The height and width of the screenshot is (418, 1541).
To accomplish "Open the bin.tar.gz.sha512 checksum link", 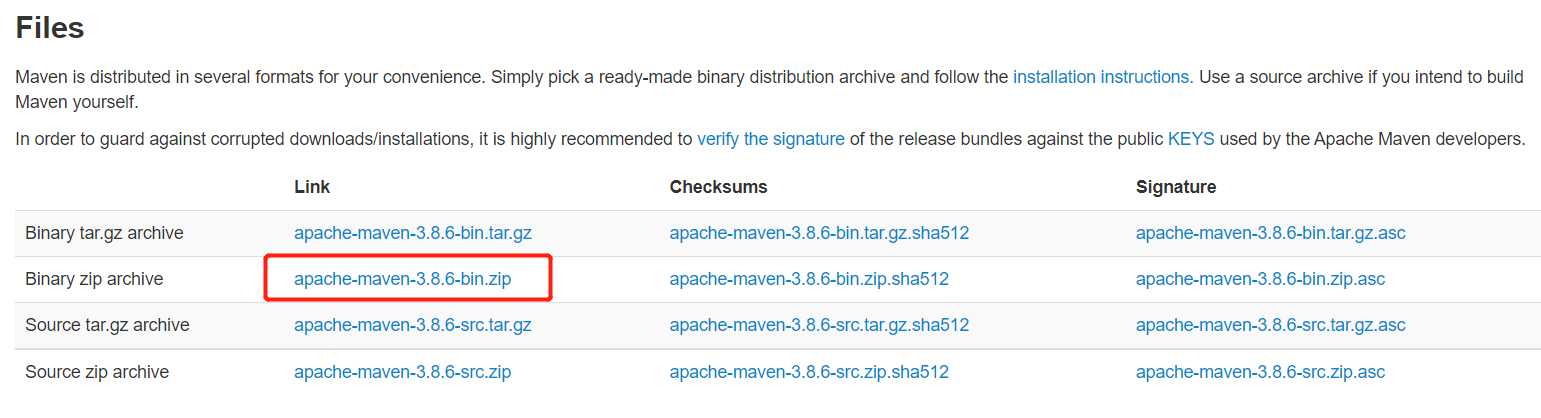I will tap(819, 233).
